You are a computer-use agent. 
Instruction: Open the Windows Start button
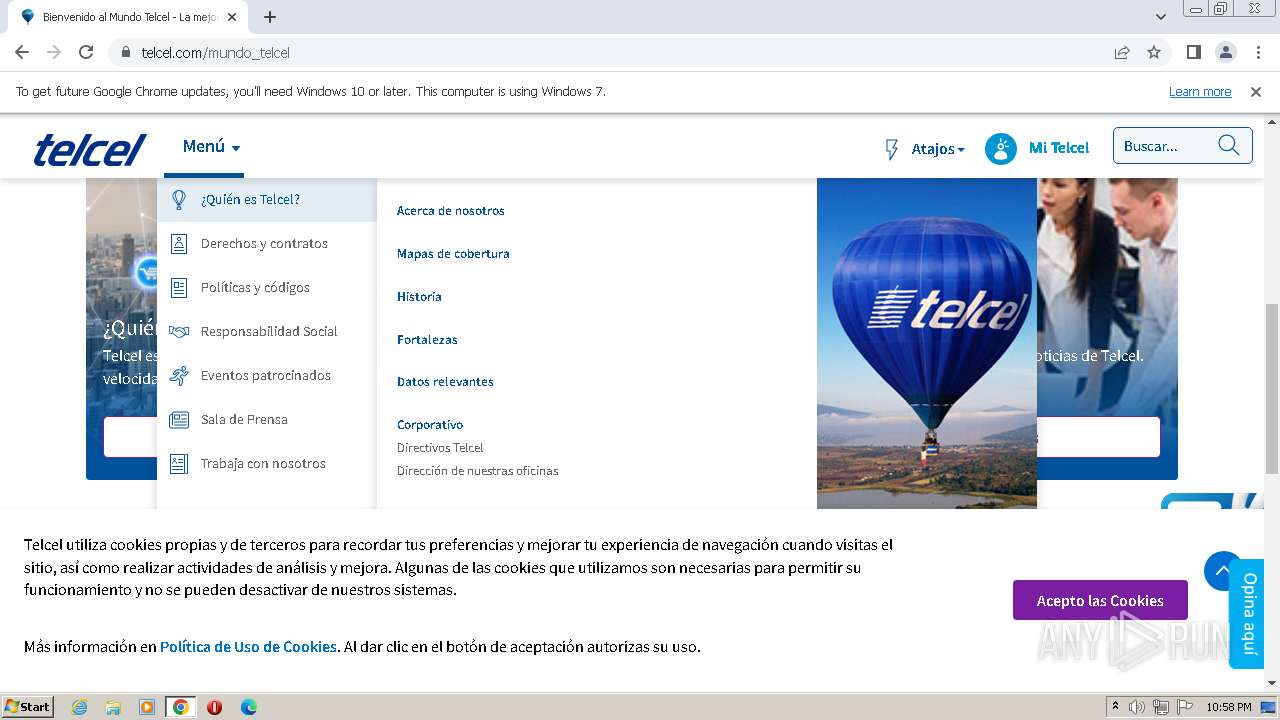pyautogui.click(x=28, y=707)
